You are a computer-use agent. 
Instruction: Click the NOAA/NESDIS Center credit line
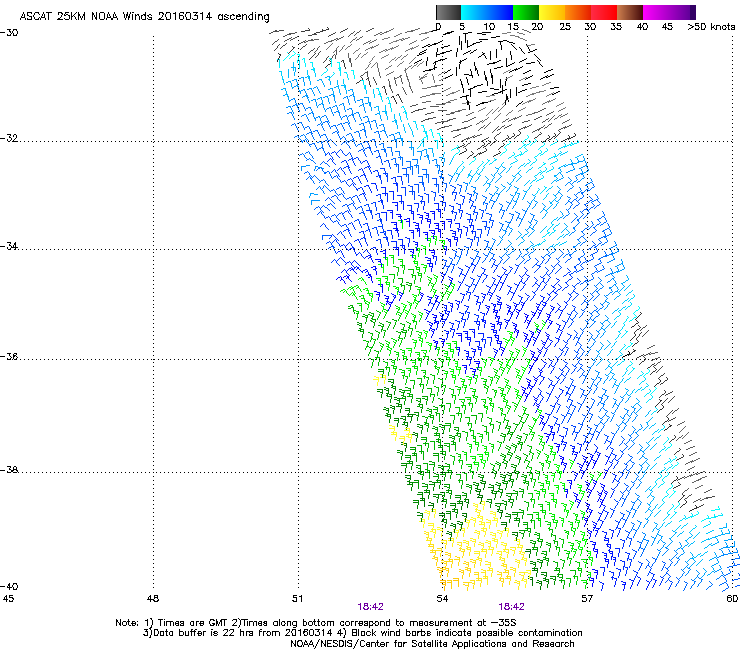pyautogui.click(x=432, y=644)
